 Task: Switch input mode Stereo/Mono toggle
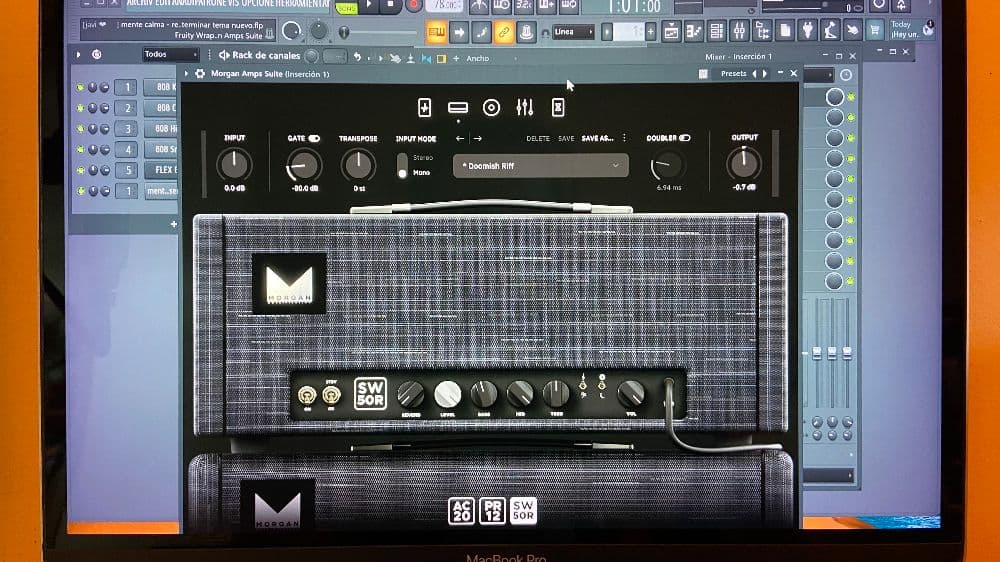pos(402,165)
